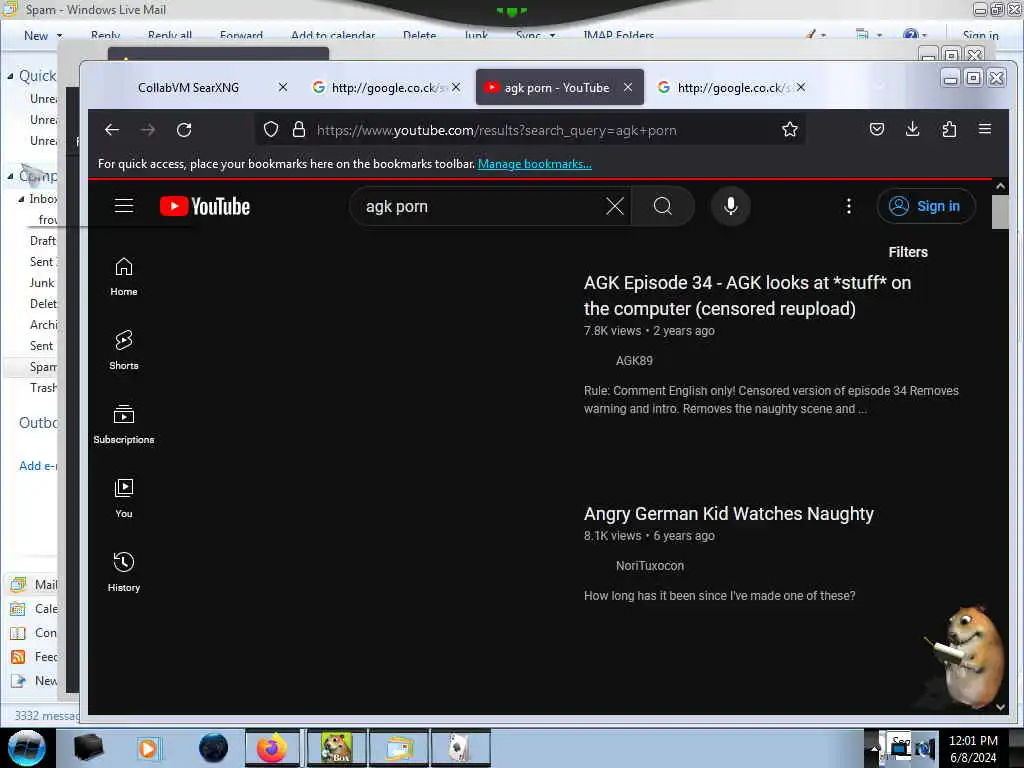Switch to Calendar view in Live Mail
The image size is (1024, 768).
tap(34, 609)
